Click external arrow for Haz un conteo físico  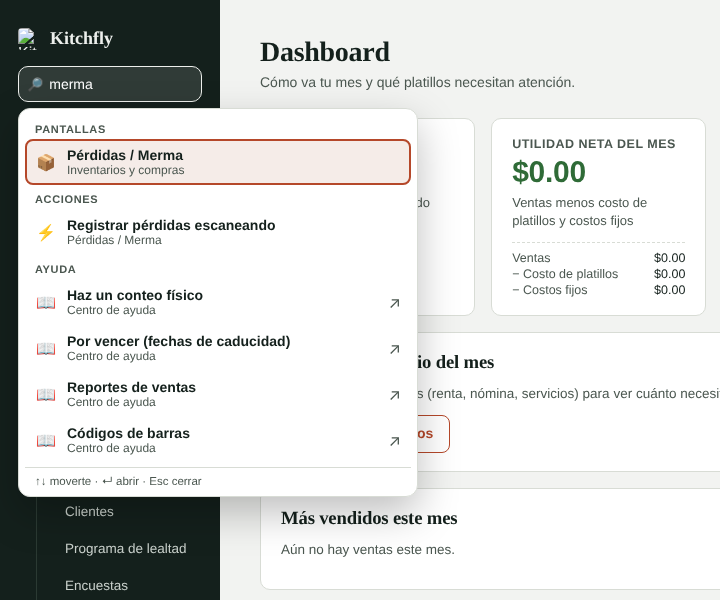pyautogui.click(x=394, y=303)
